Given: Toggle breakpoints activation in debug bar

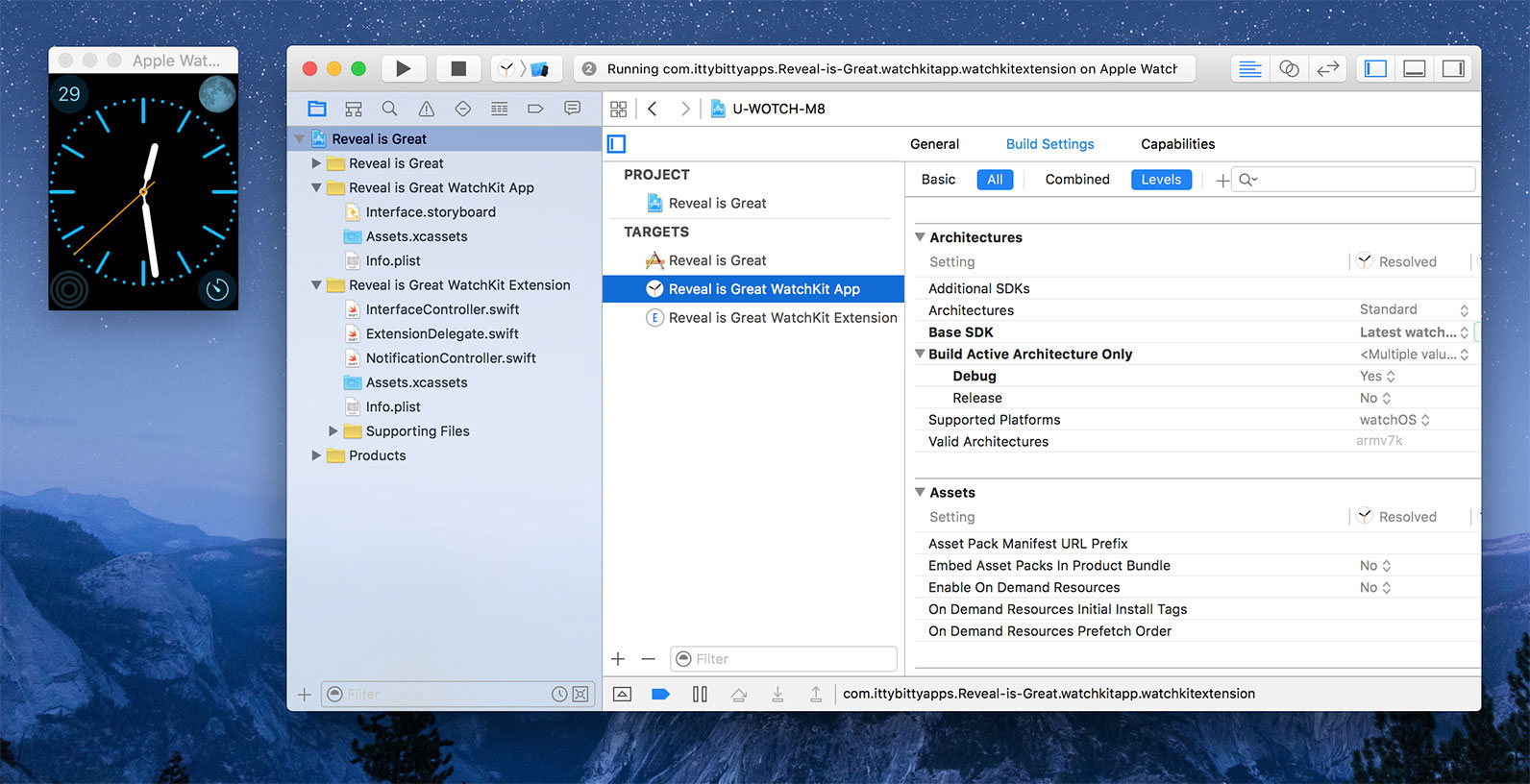Looking at the screenshot, I should click(660, 694).
